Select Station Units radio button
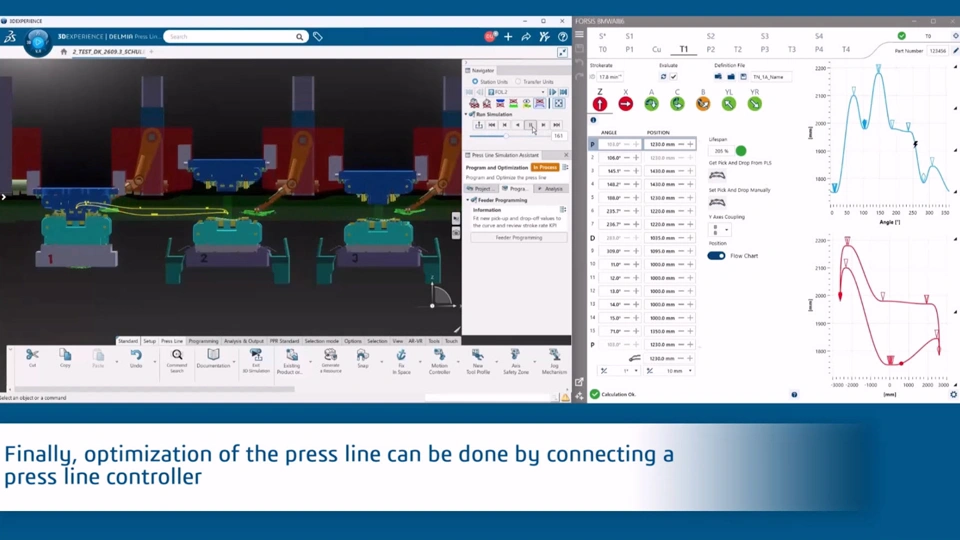 (x=475, y=81)
